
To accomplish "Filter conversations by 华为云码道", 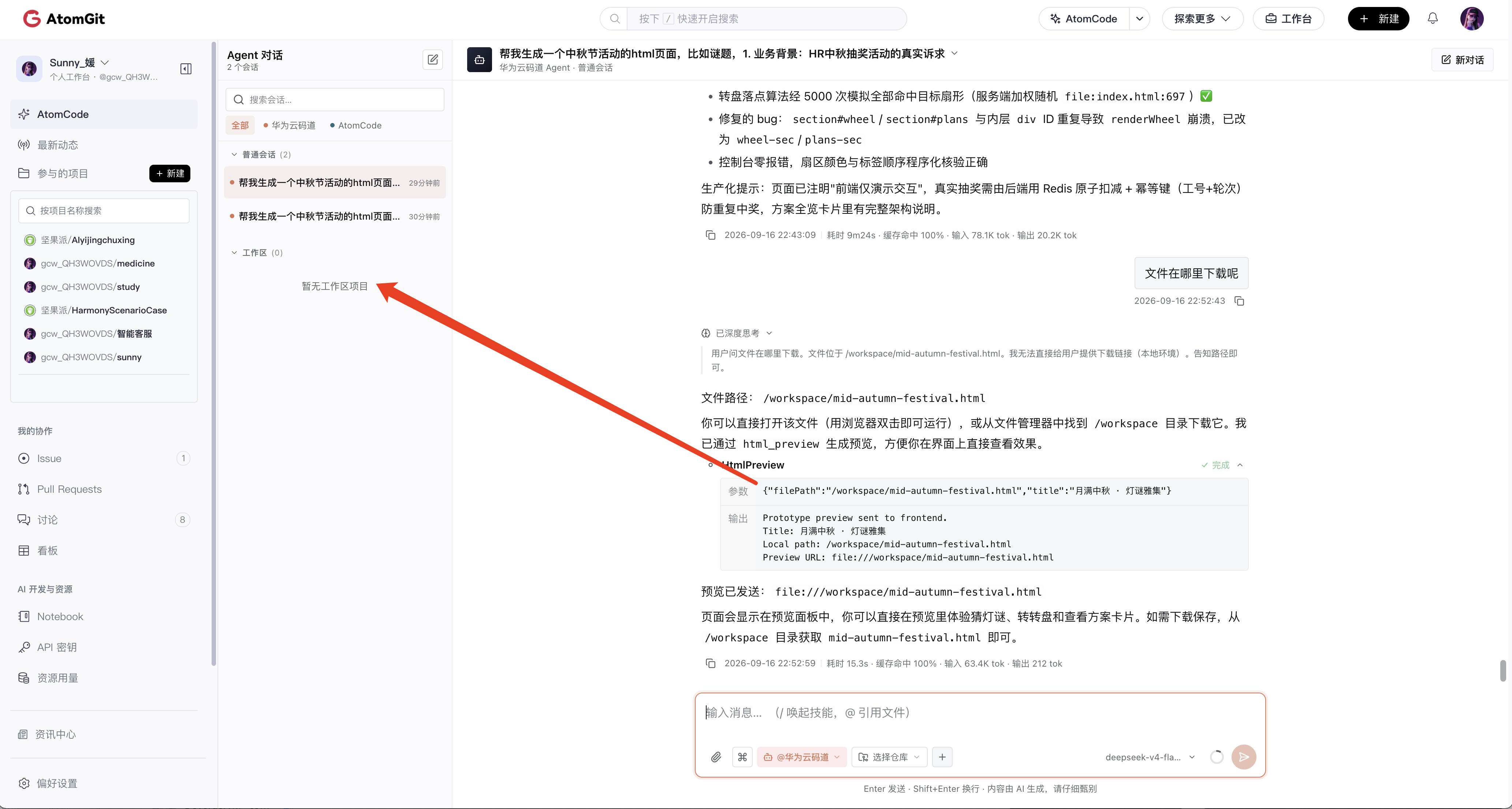I will coord(289,125).
